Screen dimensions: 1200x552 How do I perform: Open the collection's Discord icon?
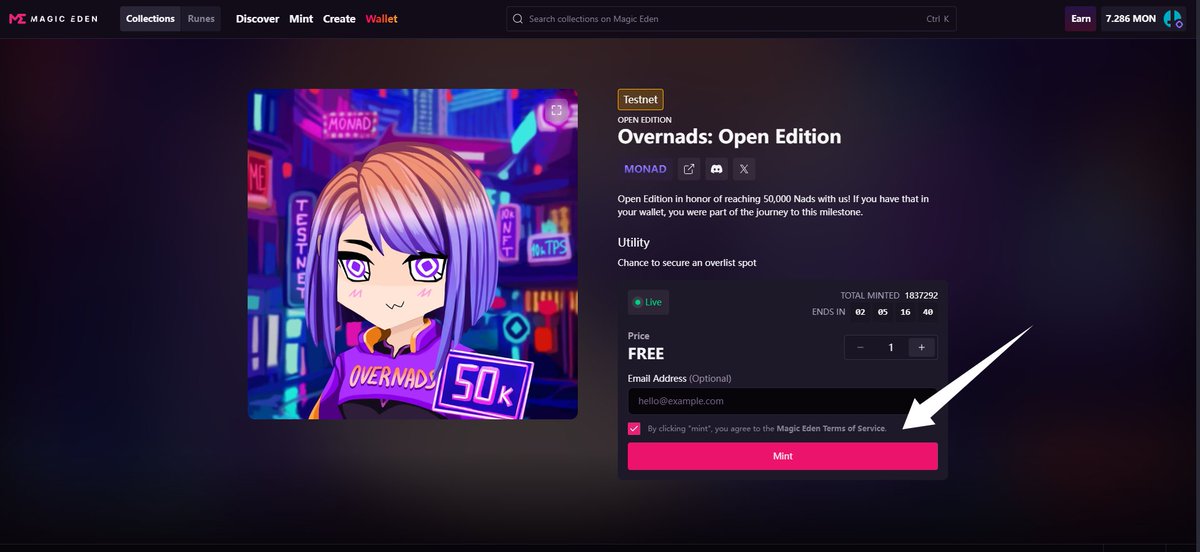pyautogui.click(x=717, y=169)
